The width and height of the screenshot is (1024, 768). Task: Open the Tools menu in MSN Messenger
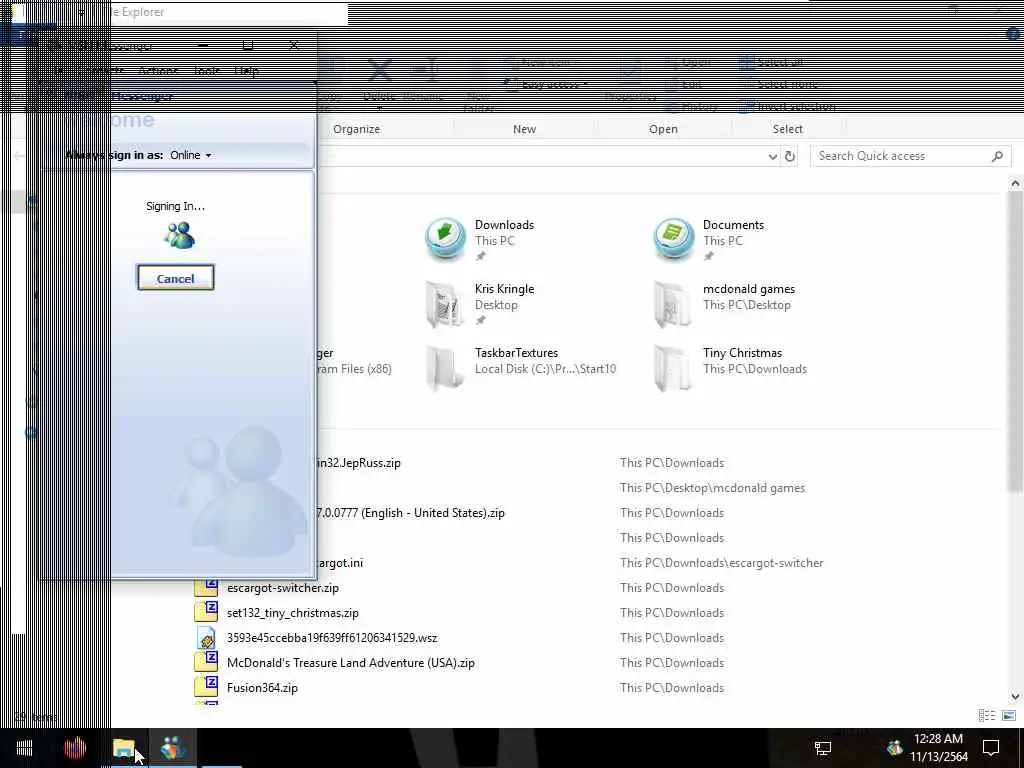pos(206,71)
